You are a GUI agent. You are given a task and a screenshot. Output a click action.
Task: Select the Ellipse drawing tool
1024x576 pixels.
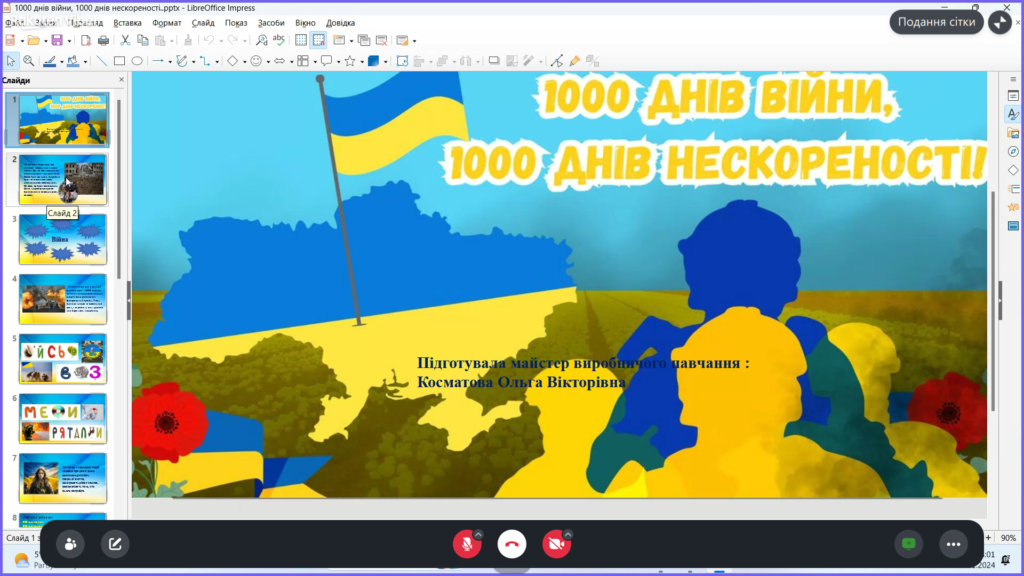tap(137, 61)
